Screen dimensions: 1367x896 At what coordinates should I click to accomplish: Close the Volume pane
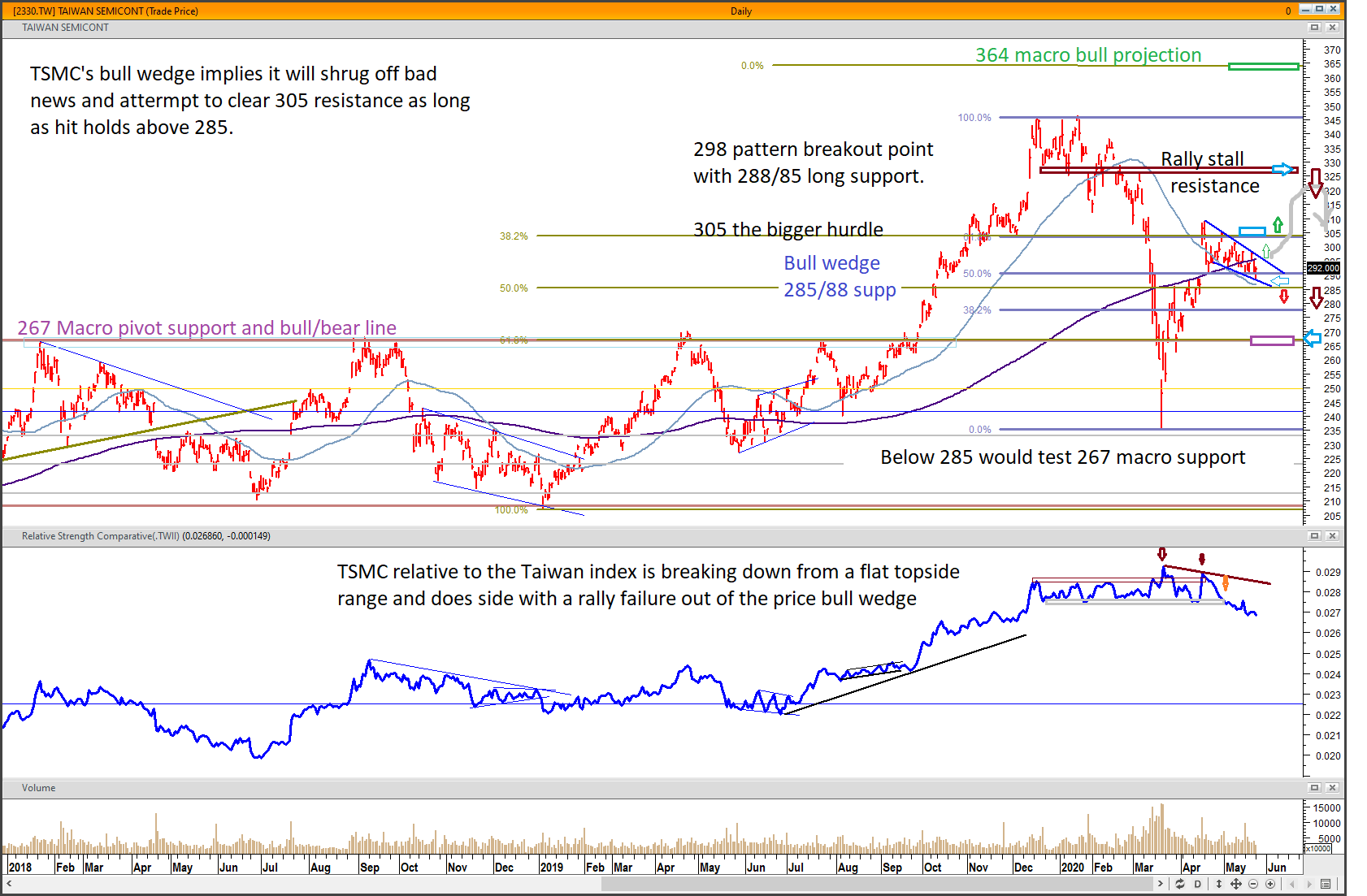point(1332,788)
